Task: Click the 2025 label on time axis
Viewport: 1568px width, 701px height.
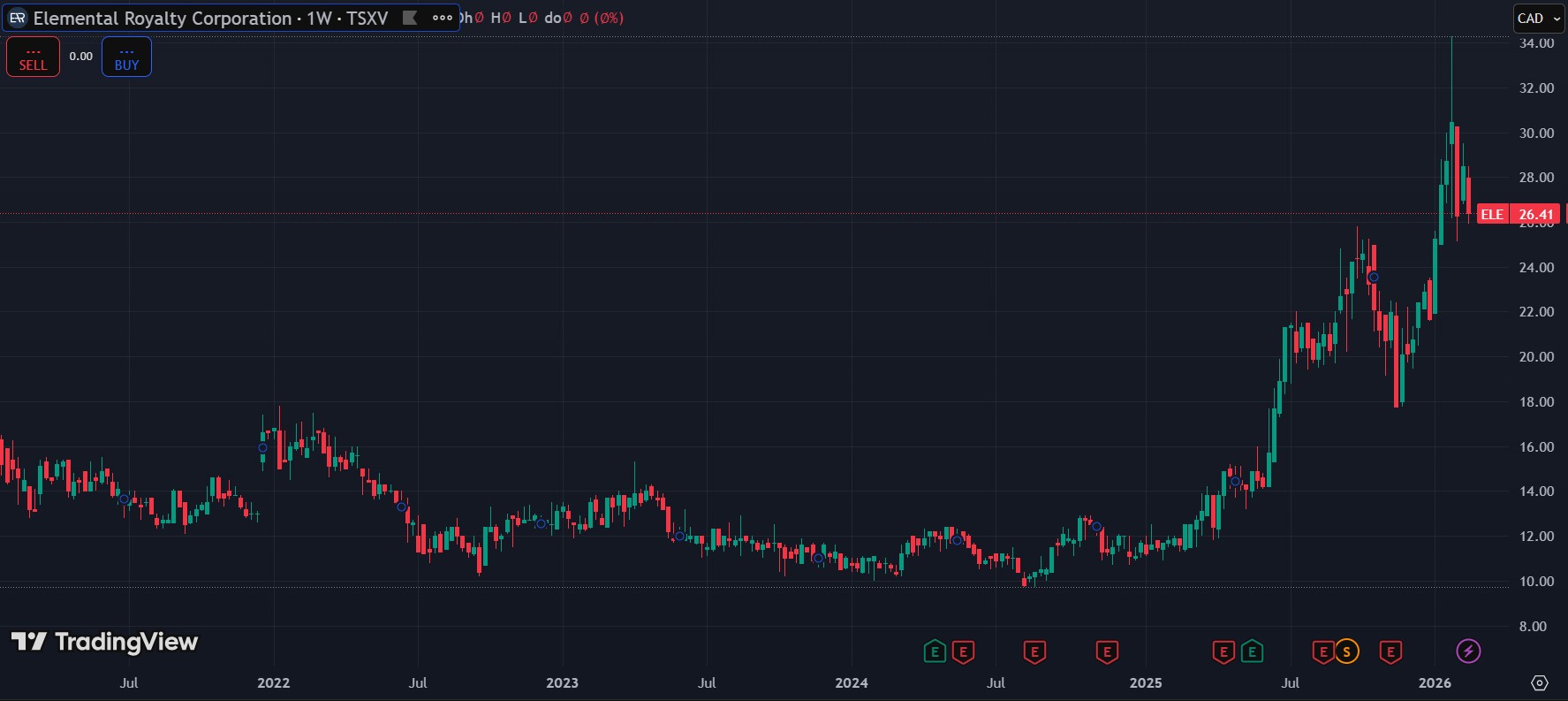Action: (x=1145, y=682)
